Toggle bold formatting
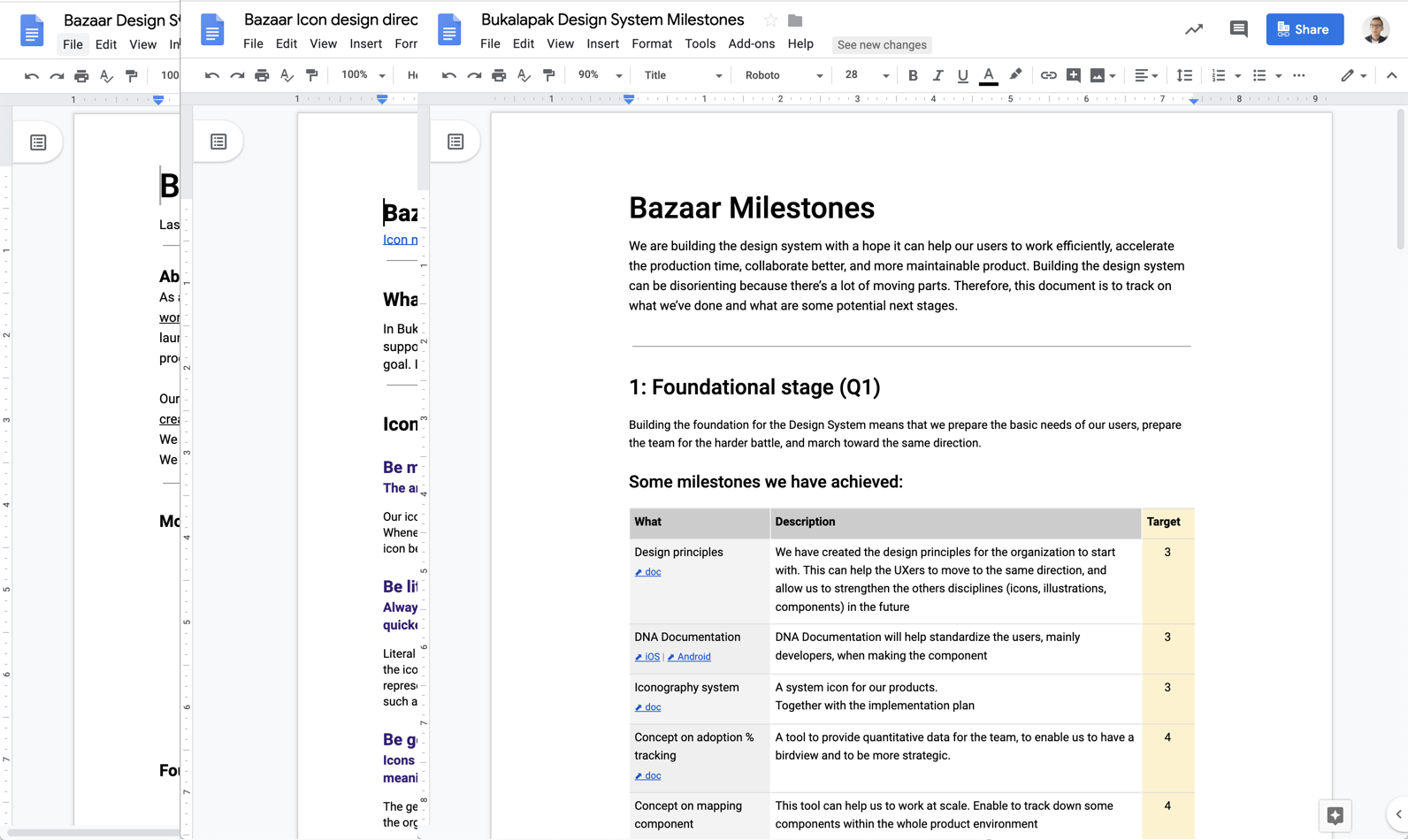 tap(913, 75)
